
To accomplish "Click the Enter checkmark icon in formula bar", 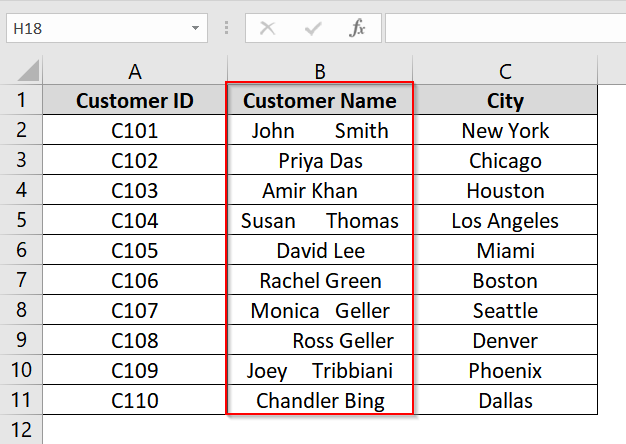I will pos(313,28).
